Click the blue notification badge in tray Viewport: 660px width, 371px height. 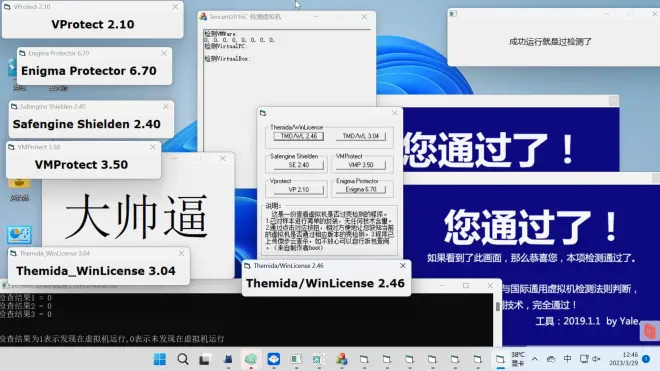646,359
